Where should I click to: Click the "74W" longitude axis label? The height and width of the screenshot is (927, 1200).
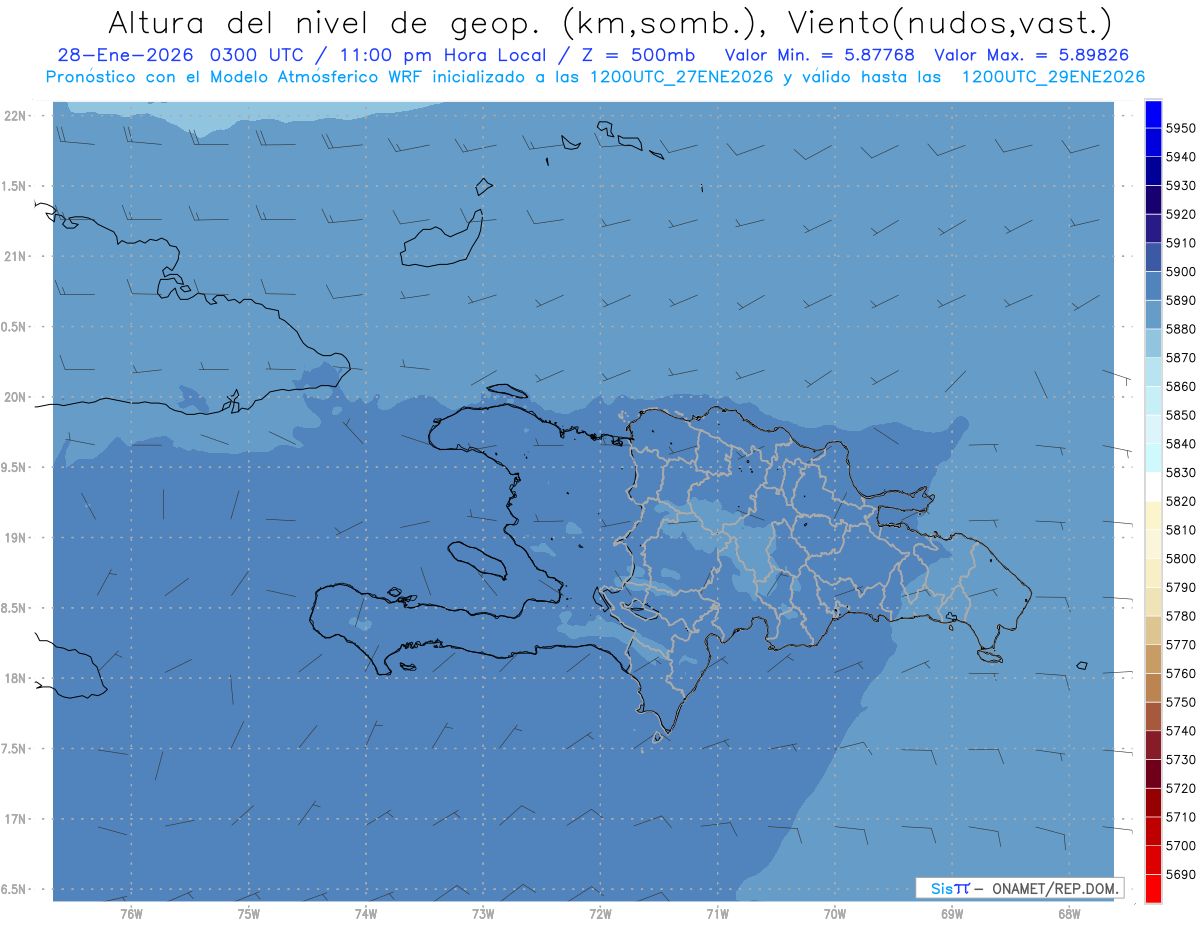[x=365, y=913]
